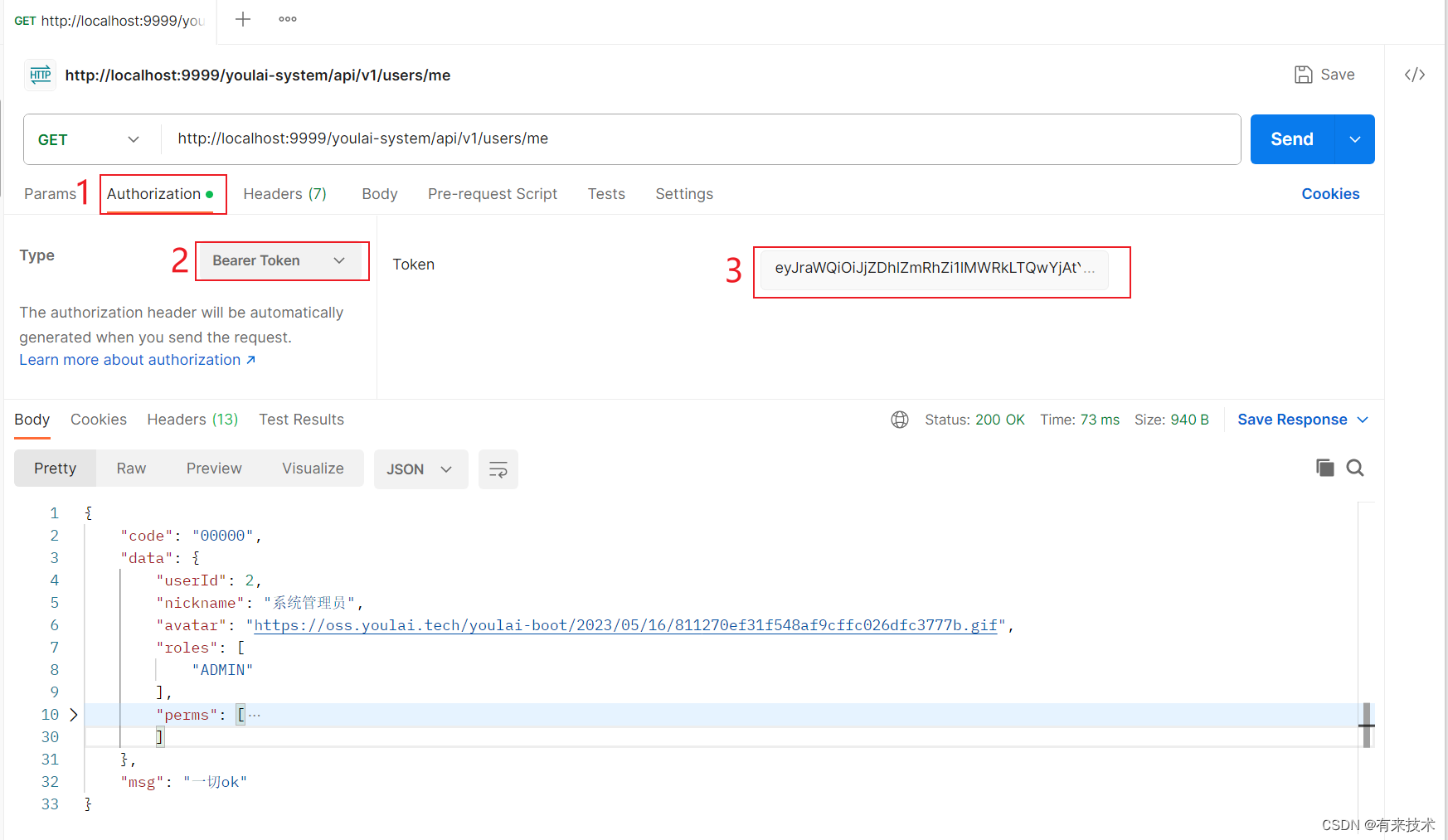Screen dimensions: 1448x840
Task: Open the response Headers (13) tab
Action: (192, 420)
